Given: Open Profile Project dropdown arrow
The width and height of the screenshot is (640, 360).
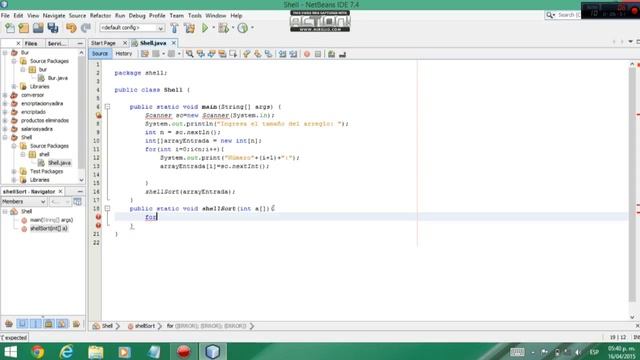Looking at the screenshot, I should (x=252, y=28).
